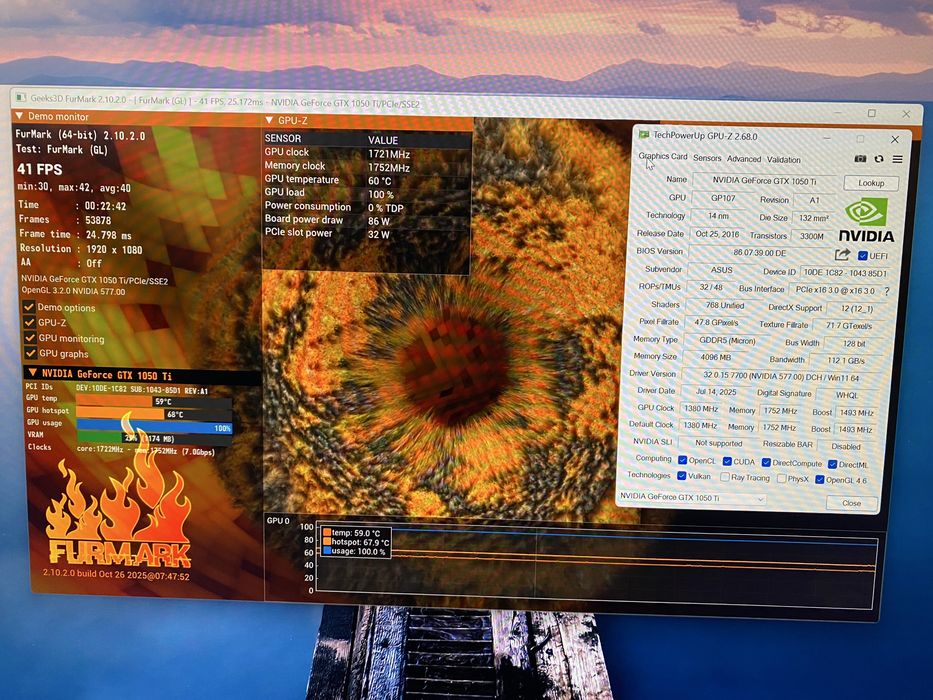Click the Resizable BAR Disabled field

tap(846, 446)
